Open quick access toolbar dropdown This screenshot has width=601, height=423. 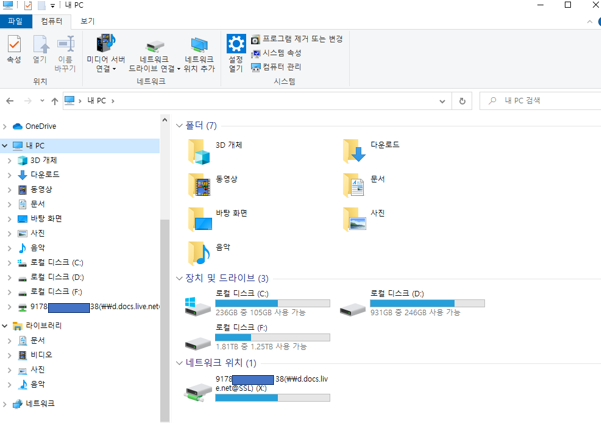pyautogui.click(x=53, y=5)
